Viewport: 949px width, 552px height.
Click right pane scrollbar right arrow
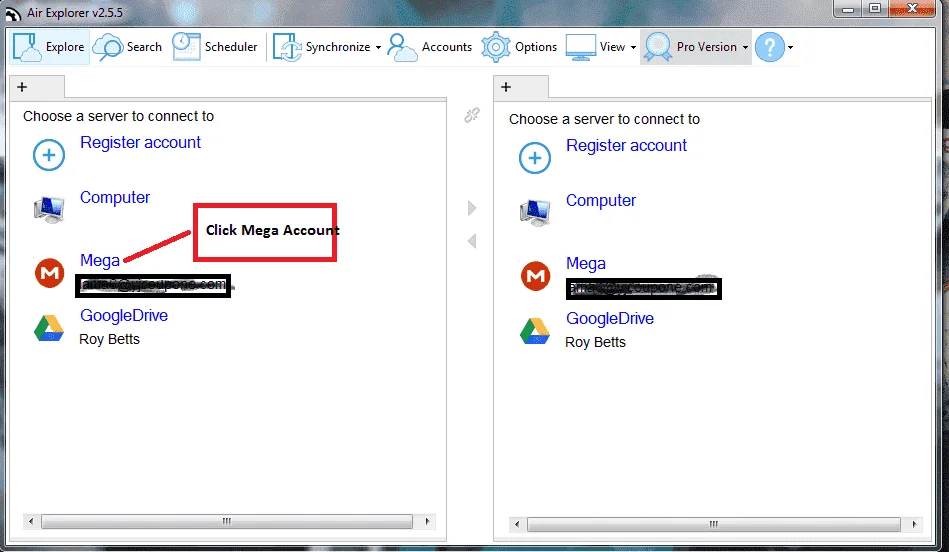914,524
